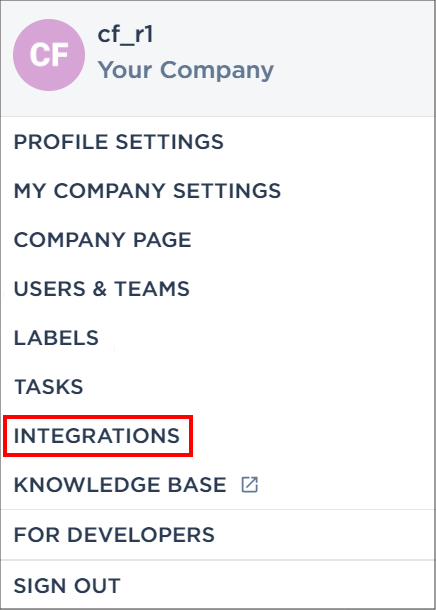Open My Company Settings
This screenshot has width=436, height=610.
pos(147,191)
